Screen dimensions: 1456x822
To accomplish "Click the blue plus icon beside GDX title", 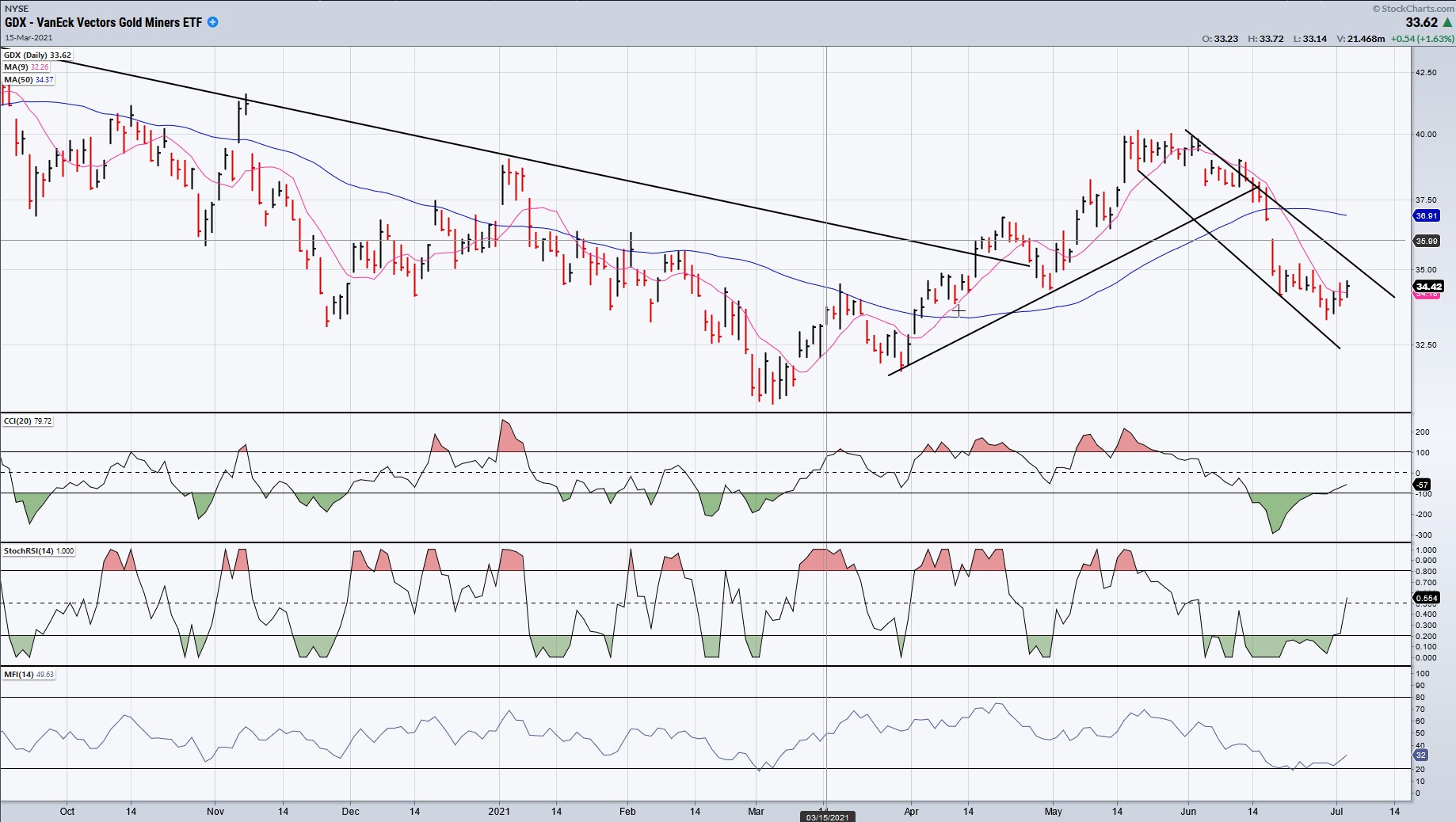I will (212, 22).
